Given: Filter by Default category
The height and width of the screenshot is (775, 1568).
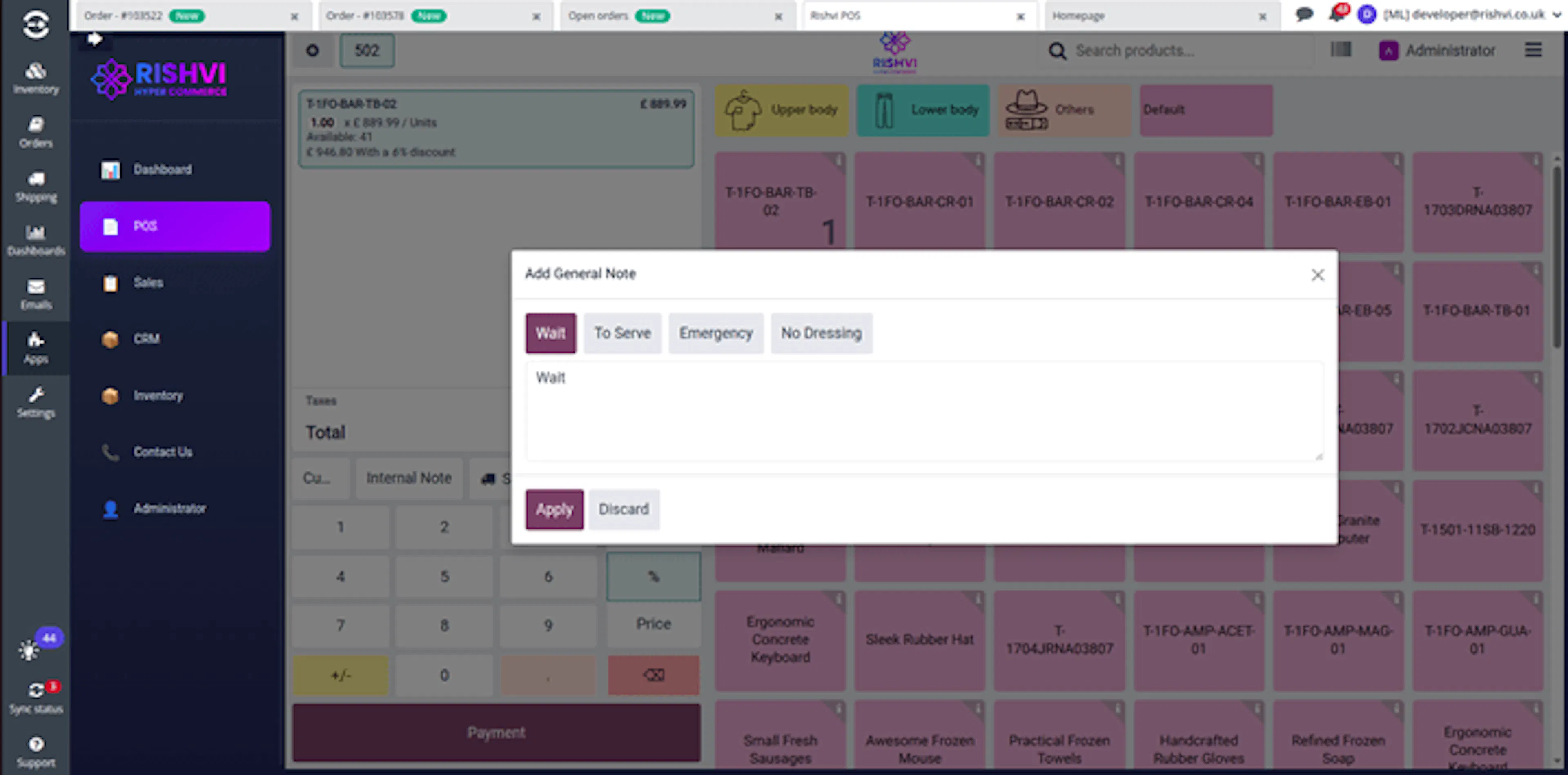Looking at the screenshot, I should coord(1207,110).
